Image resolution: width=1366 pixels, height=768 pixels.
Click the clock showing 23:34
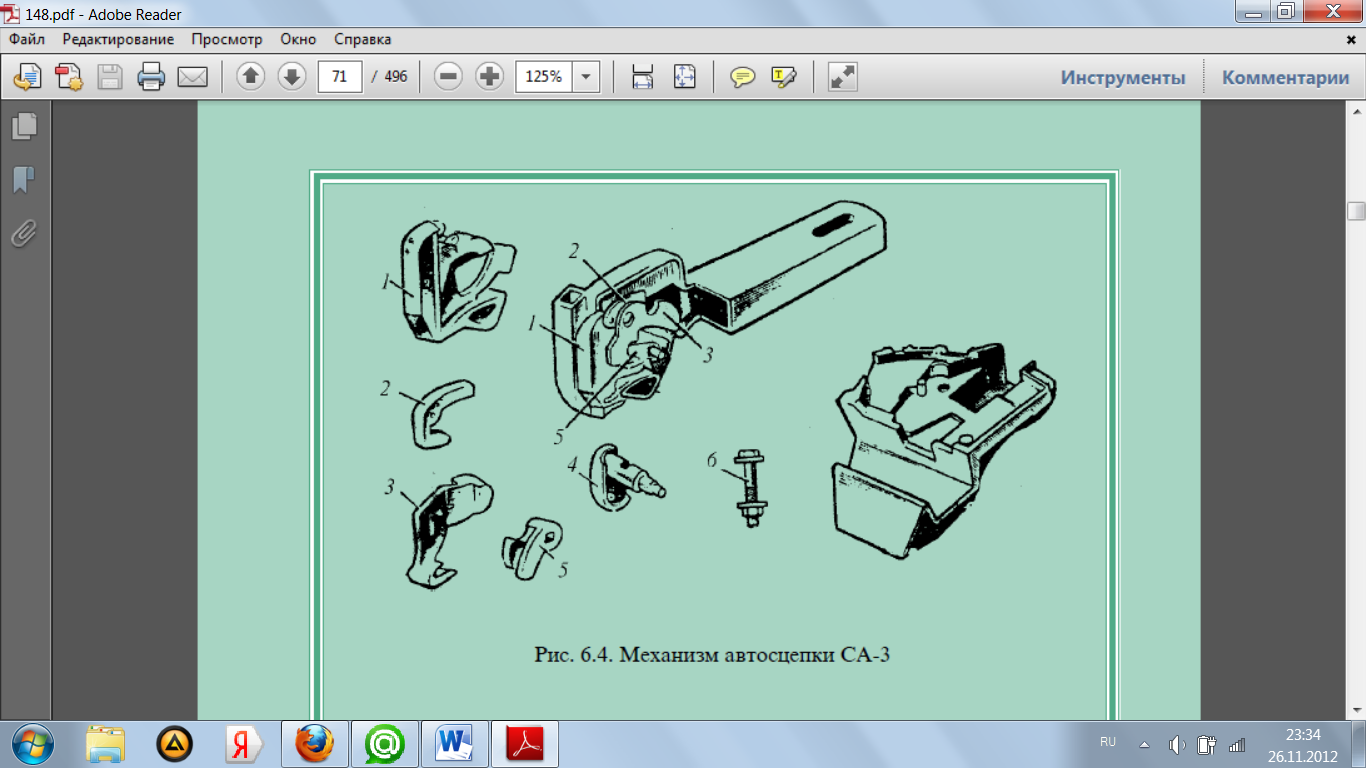click(x=1303, y=735)
